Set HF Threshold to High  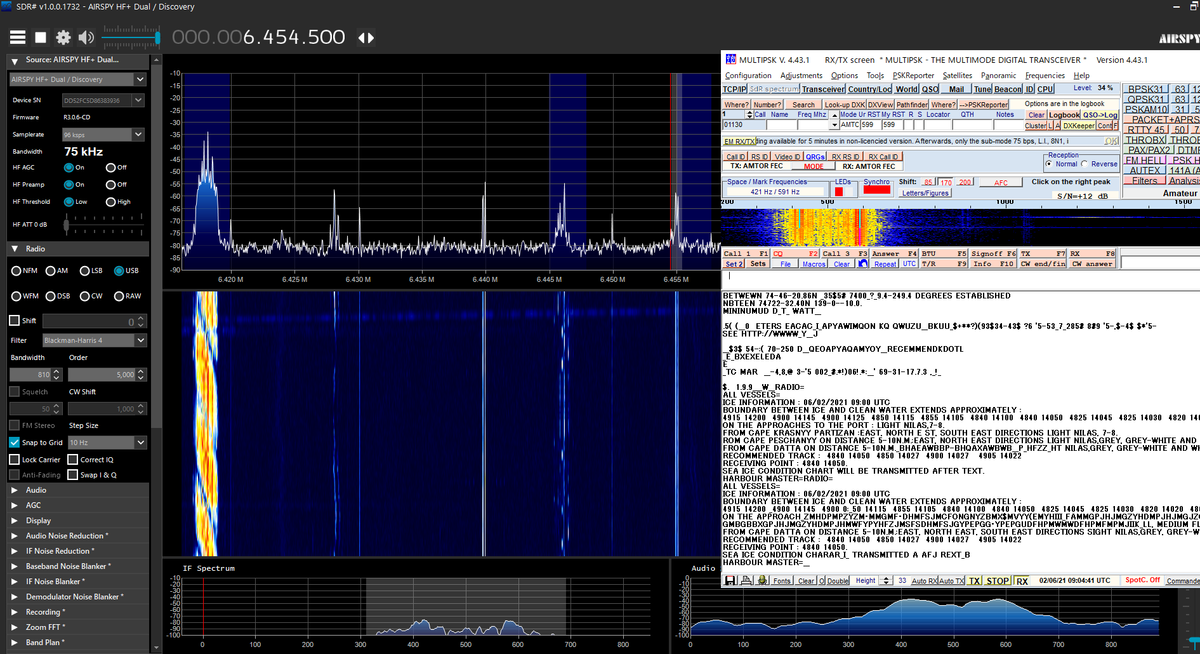pyautogui.click(x=117, y=201)
